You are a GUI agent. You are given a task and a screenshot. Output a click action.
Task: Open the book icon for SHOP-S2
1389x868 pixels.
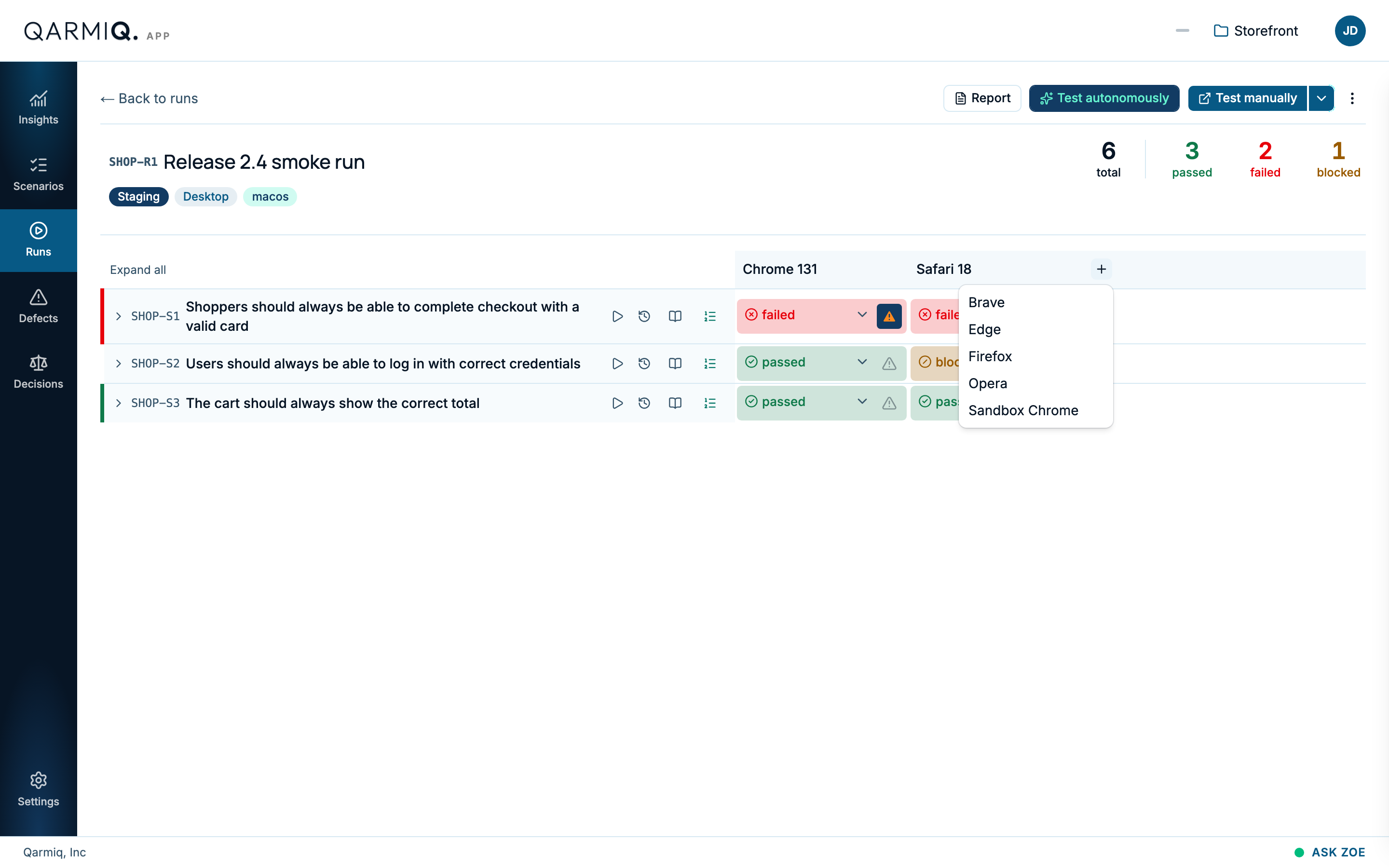point(675,364)
